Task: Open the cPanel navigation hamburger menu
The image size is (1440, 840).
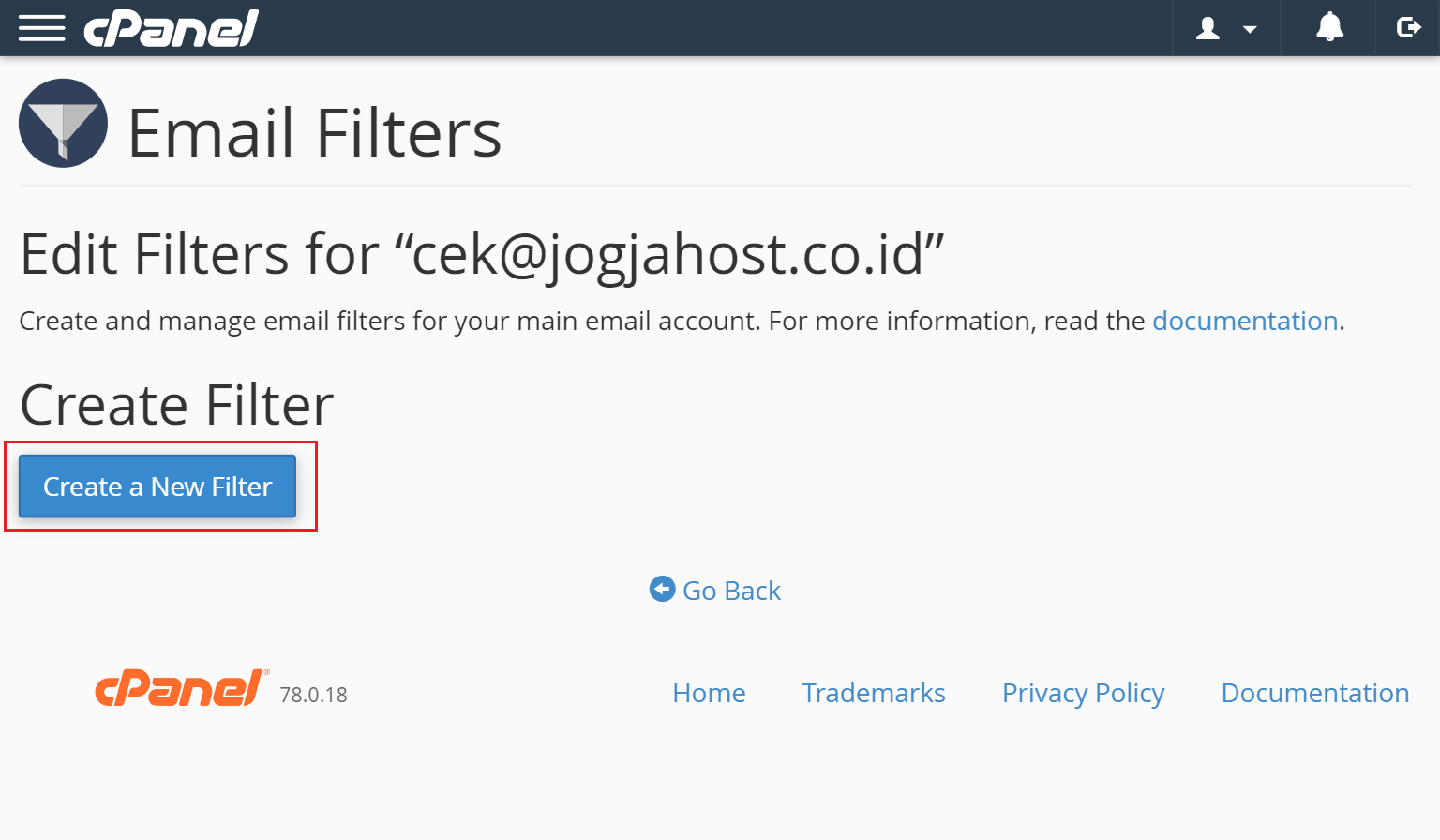Action: (42, 28)
